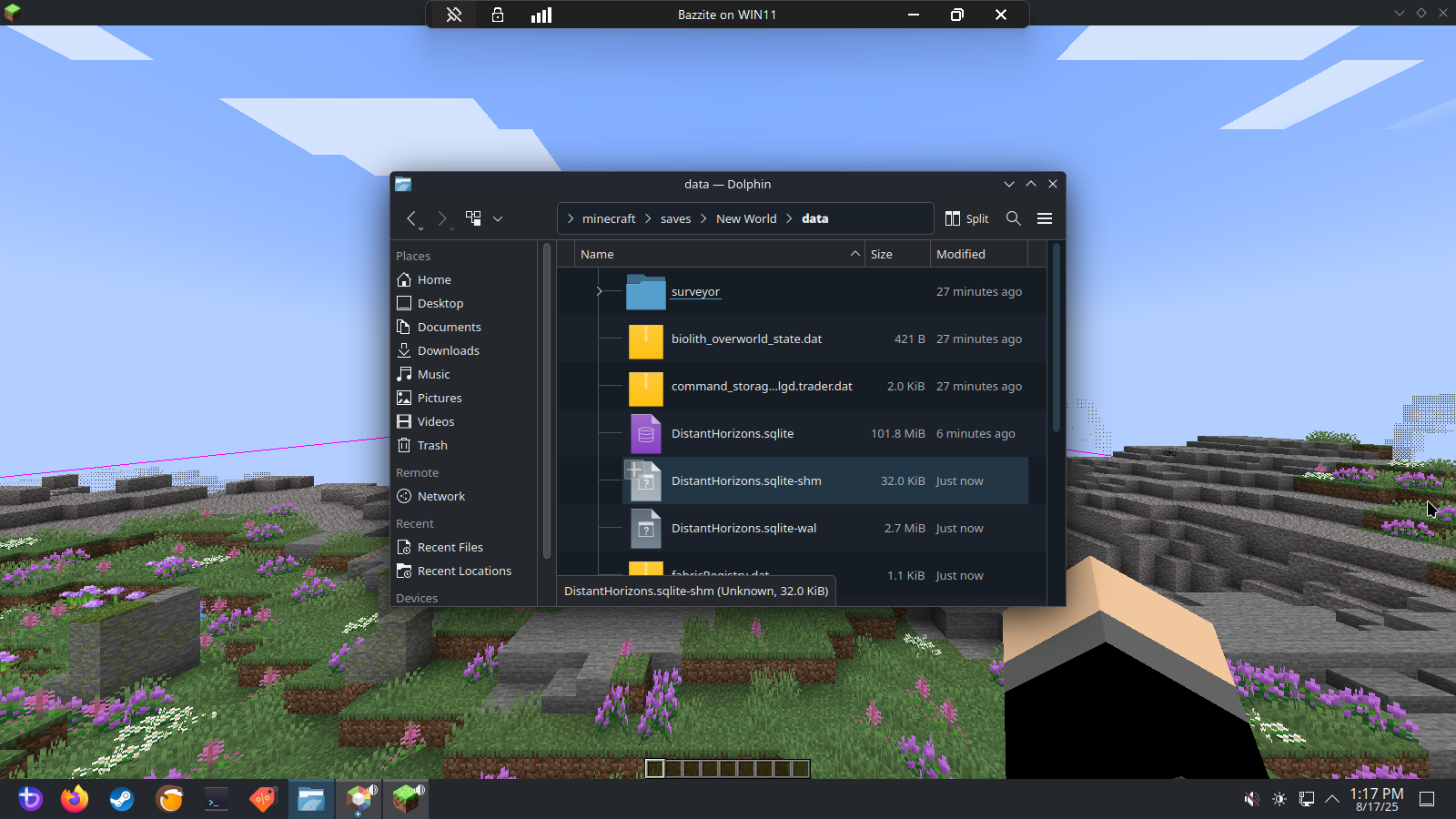Click the Trash bin icon in sidebar

pyautogui.click(x=404, y=445)
